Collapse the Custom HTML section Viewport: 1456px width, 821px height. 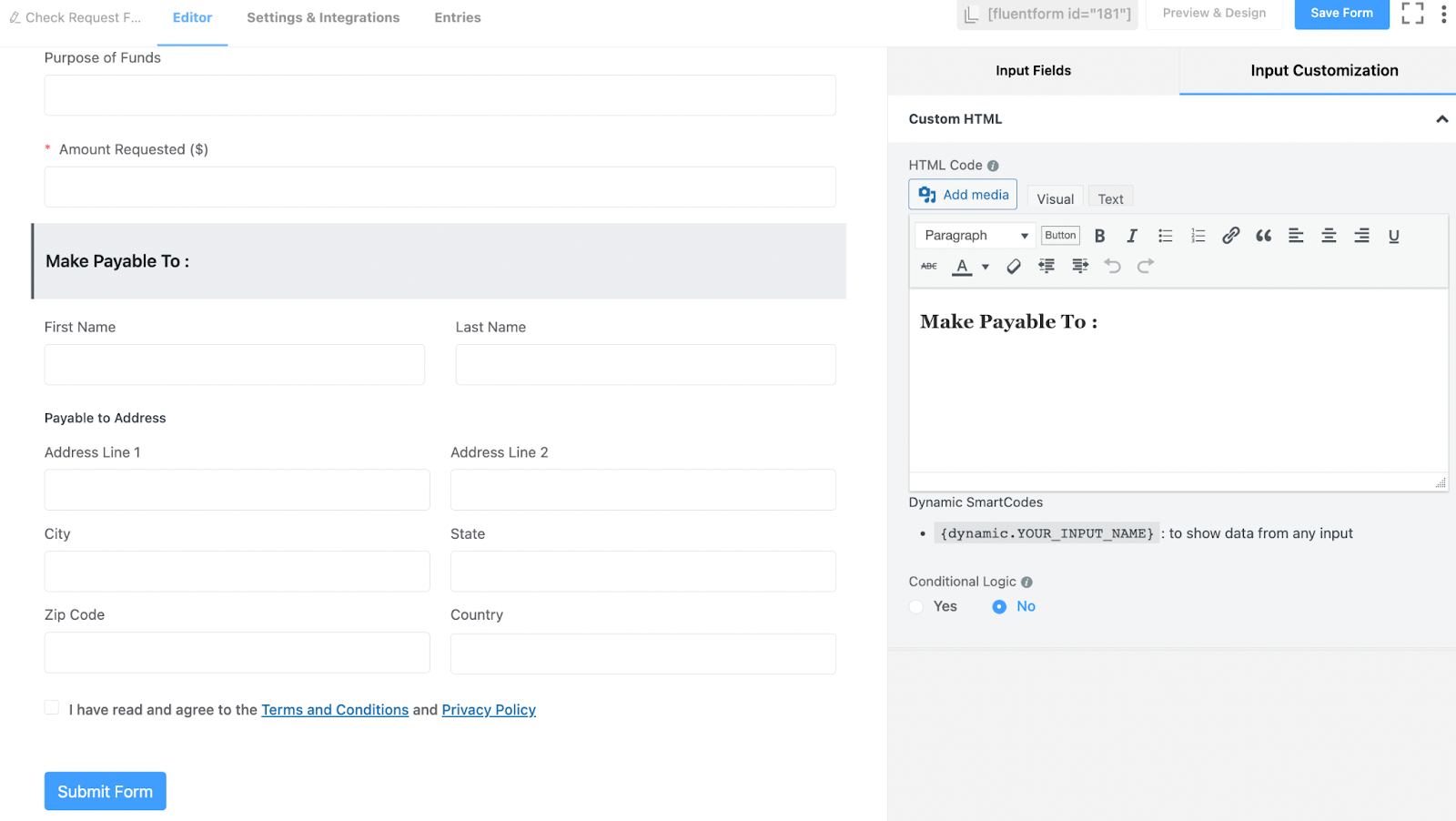point(1441,119)
